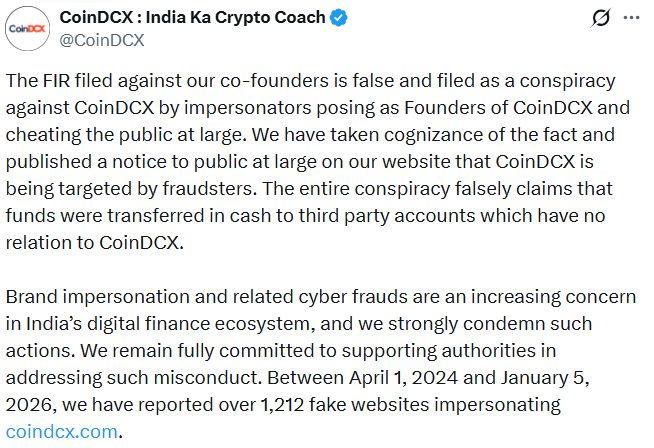Open the CoinDCX profile avatar

[x=27, y=28]
